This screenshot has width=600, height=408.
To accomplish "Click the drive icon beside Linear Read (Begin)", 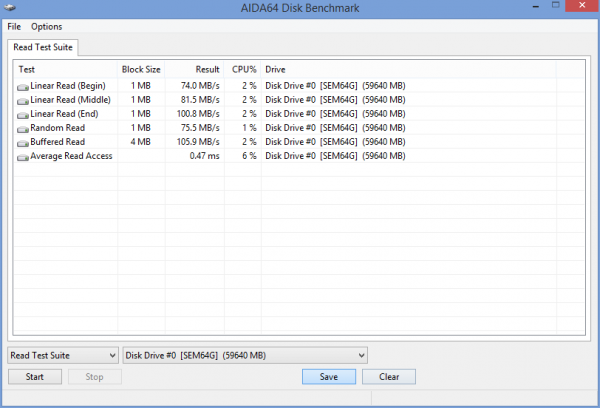I will [x=23, y=87].
